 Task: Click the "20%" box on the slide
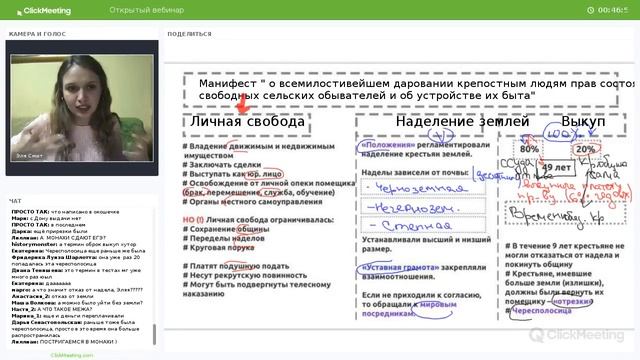[585, 149]
